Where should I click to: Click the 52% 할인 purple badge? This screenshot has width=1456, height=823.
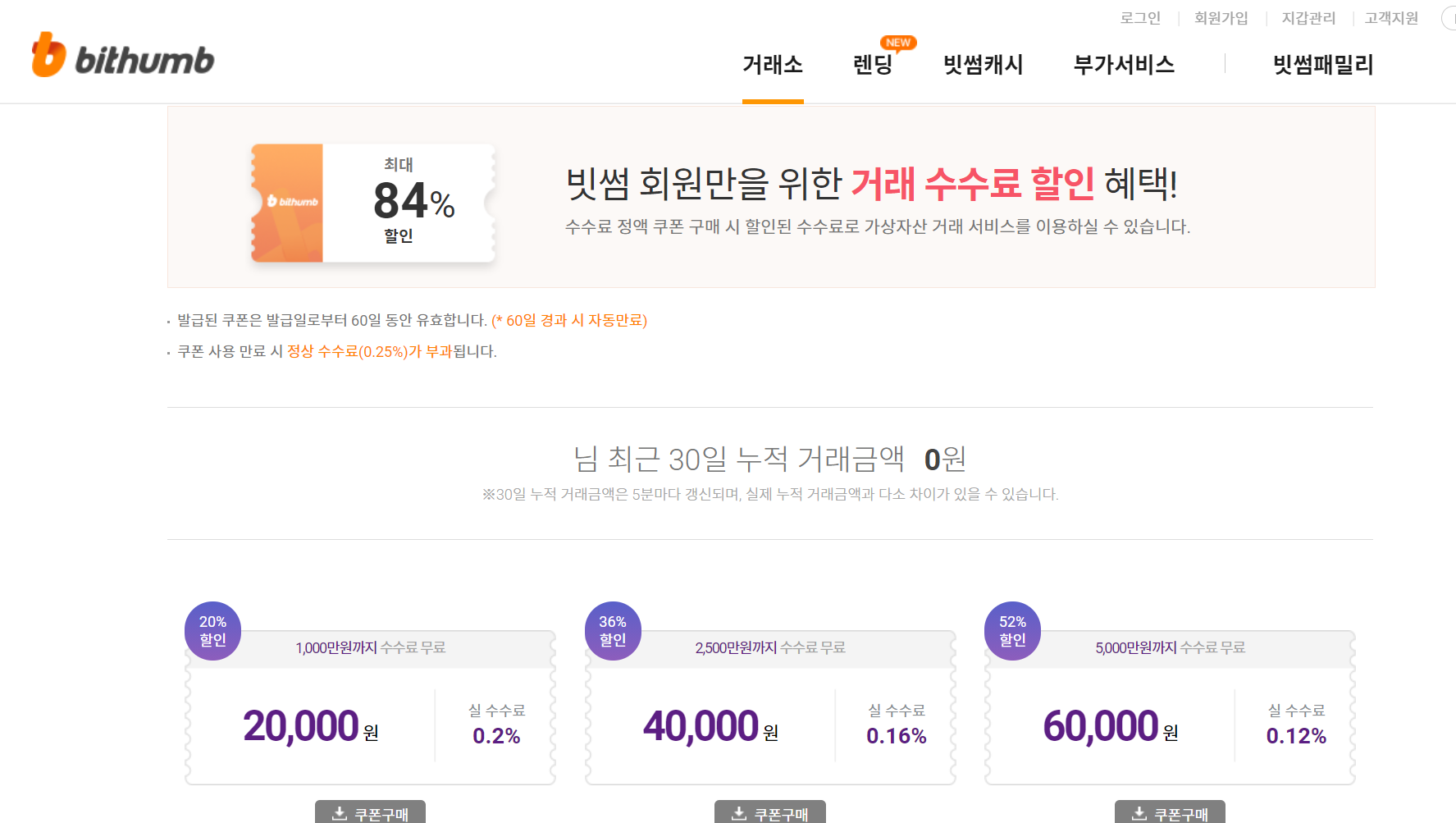1012,631
